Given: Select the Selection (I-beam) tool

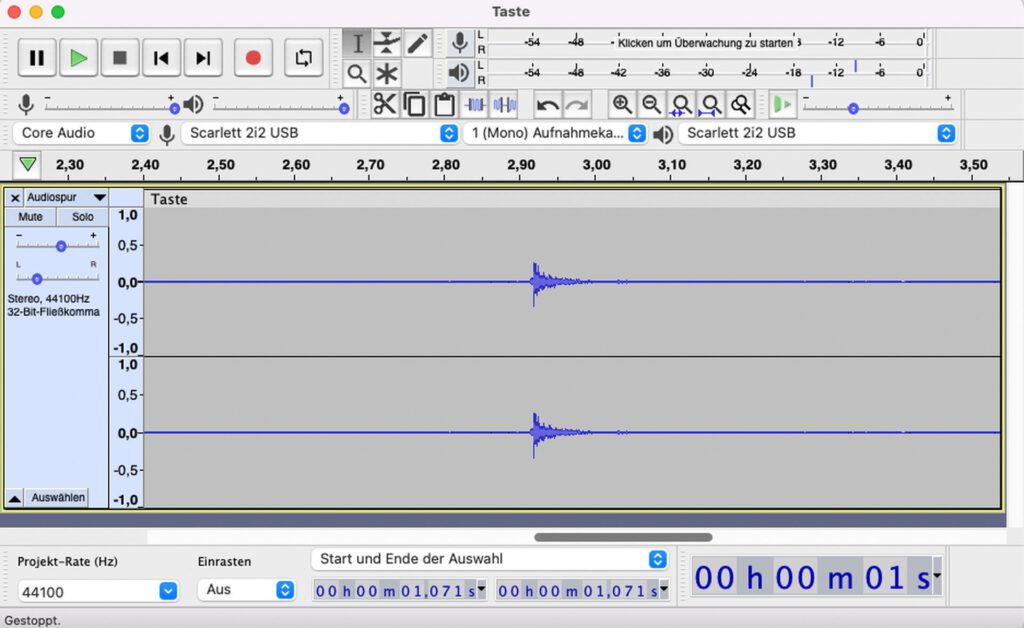Looking at the screenshot, I should point(357,44).
